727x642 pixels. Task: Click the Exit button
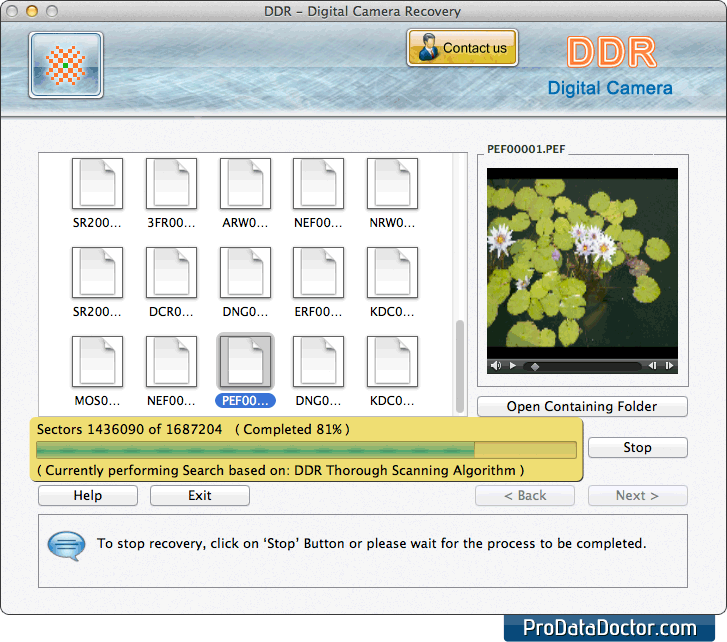200,496
